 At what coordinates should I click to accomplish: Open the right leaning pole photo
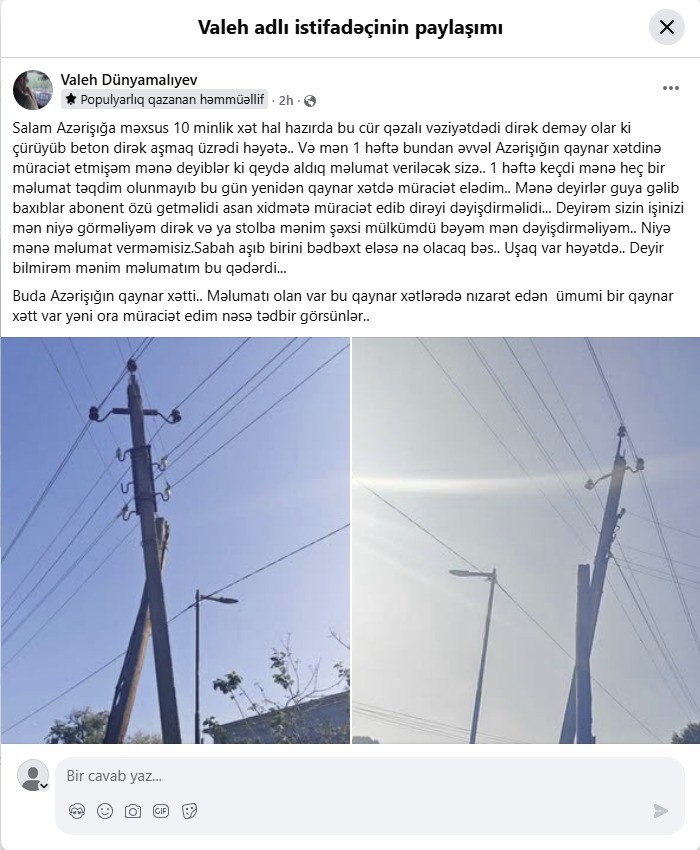click(526, 540)
